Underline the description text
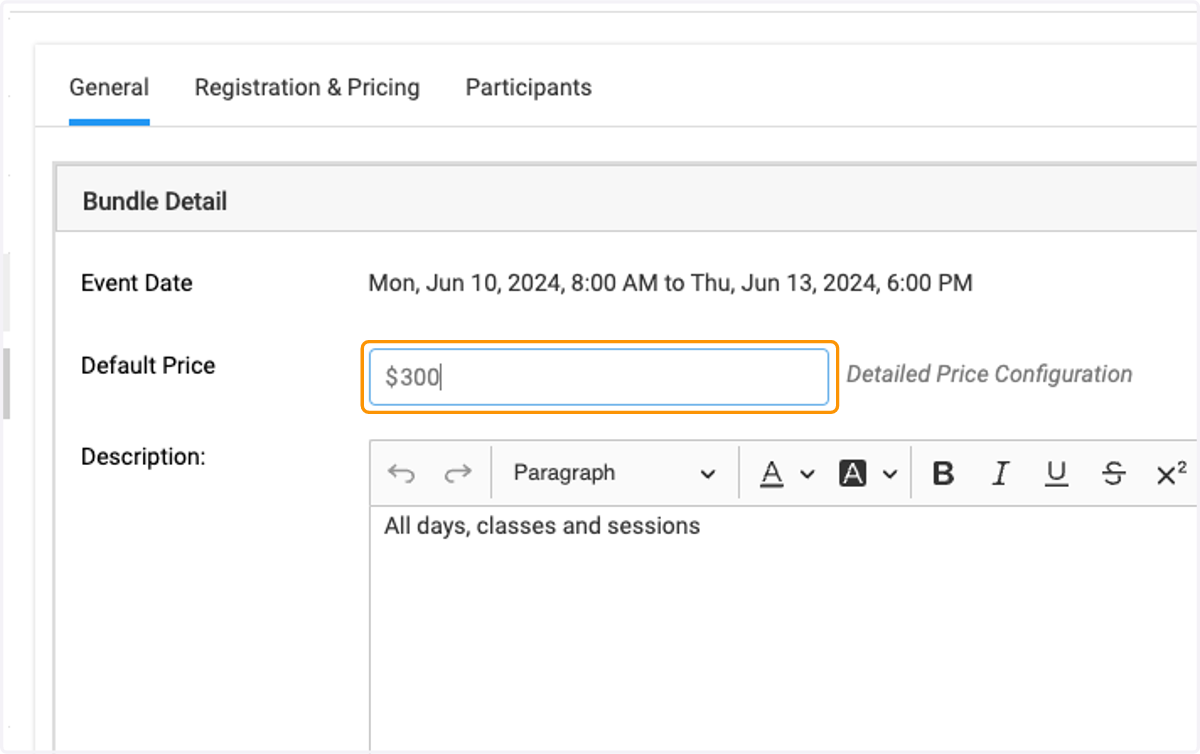This screenshot has width=1200, height=754. 1056,473
